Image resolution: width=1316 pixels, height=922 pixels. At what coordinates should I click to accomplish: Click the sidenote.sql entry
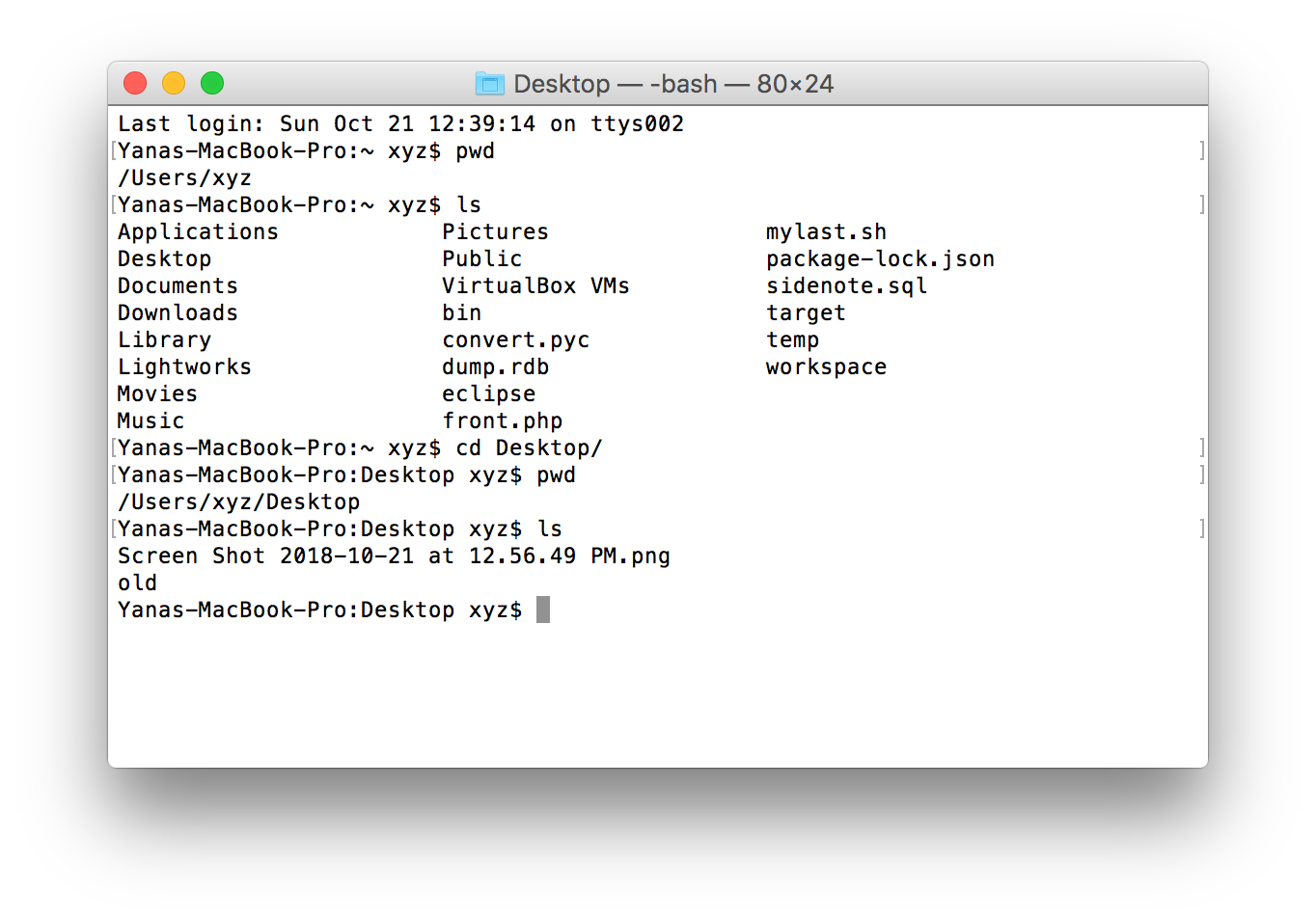pos(846,285)
